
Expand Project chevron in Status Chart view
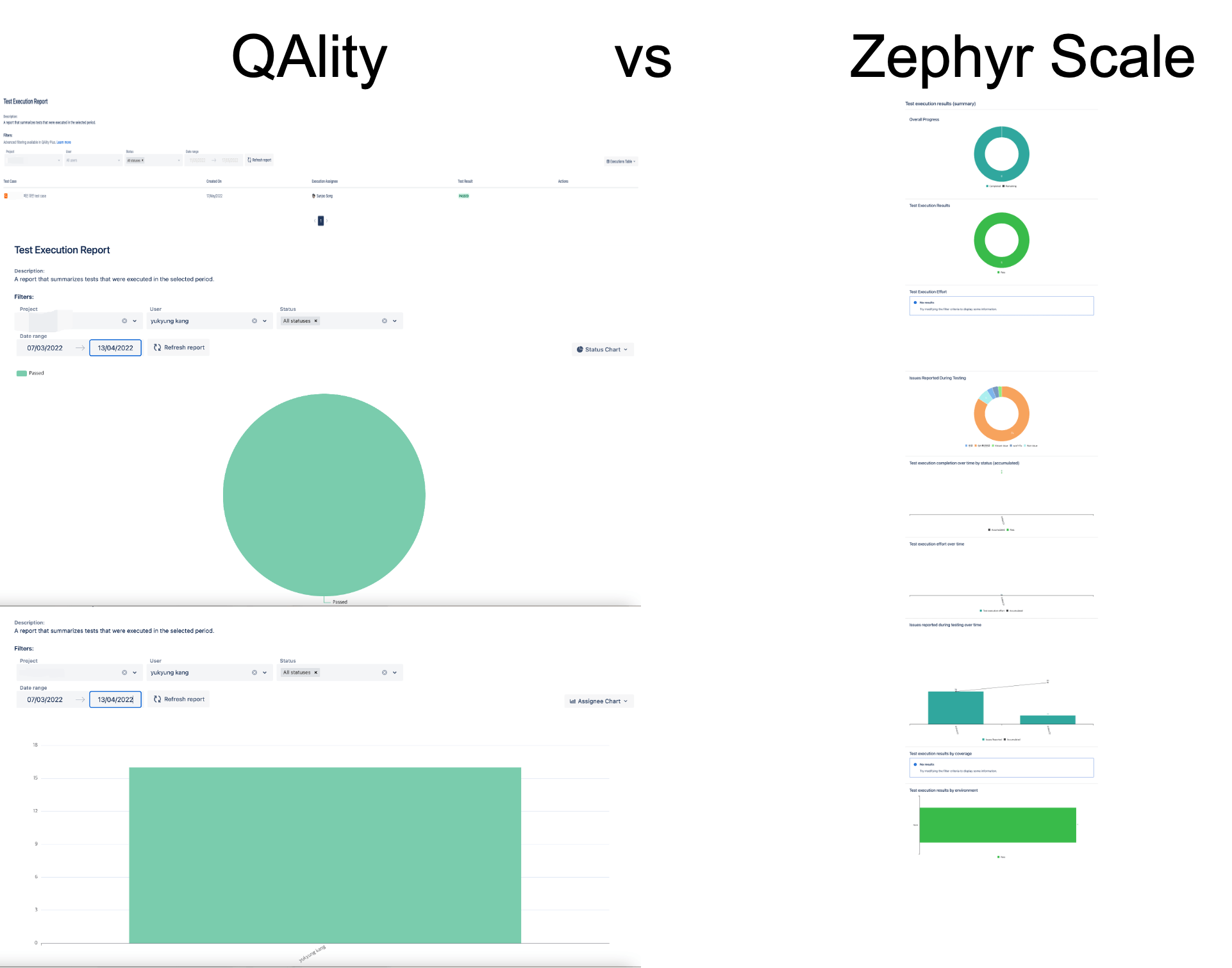coord(135,321)
